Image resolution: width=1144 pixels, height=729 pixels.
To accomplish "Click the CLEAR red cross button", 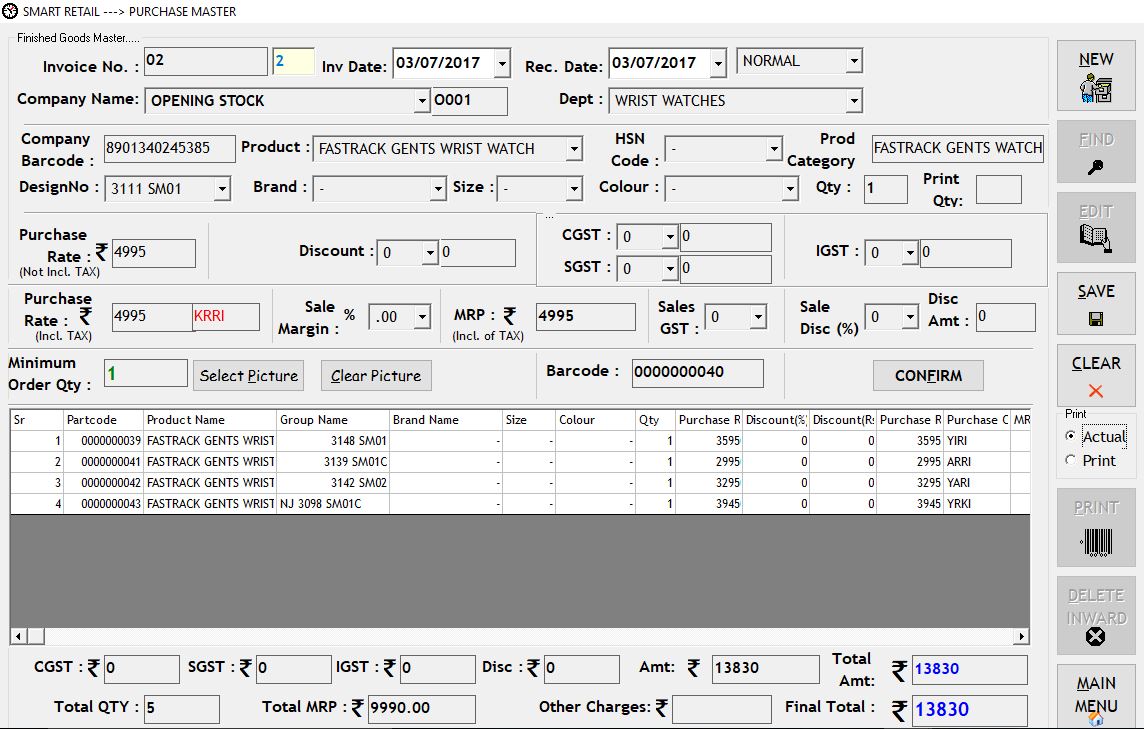I will [x=1096, y=375].
